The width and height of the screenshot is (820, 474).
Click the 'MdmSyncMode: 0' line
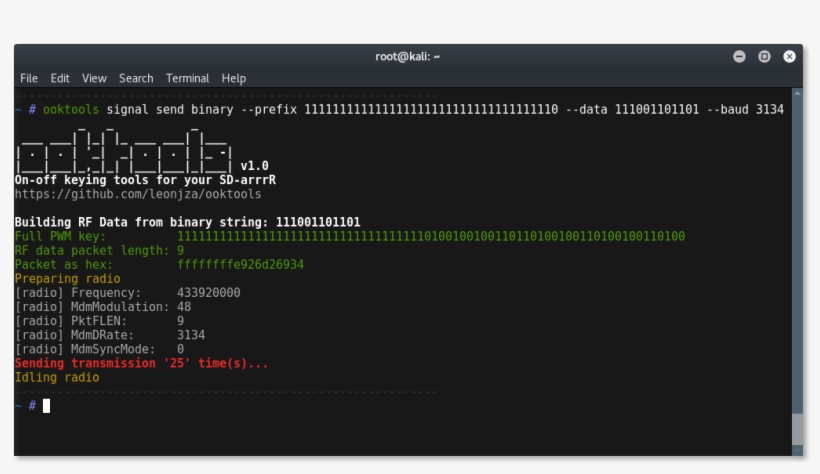point(99,349)
